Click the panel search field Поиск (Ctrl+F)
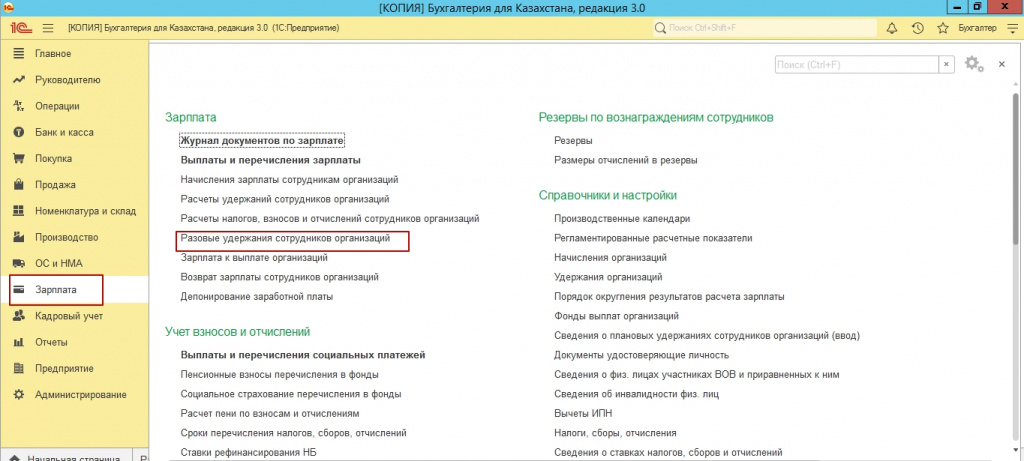The image size is (1024, 461). click(857, 64)
